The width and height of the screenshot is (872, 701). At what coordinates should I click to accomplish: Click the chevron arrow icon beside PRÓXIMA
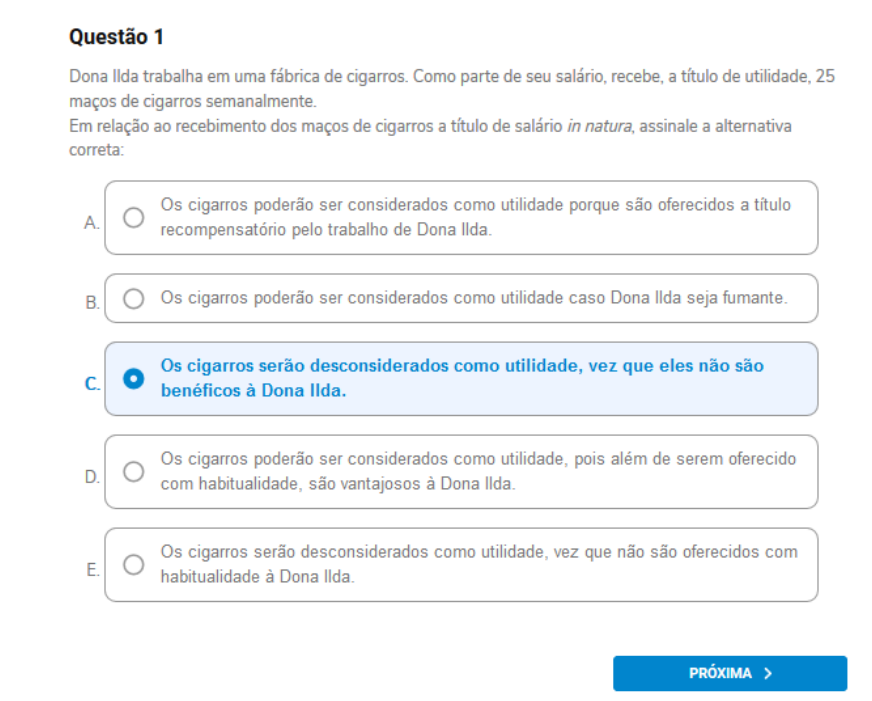pyautogui.click(x=767, y=673)
